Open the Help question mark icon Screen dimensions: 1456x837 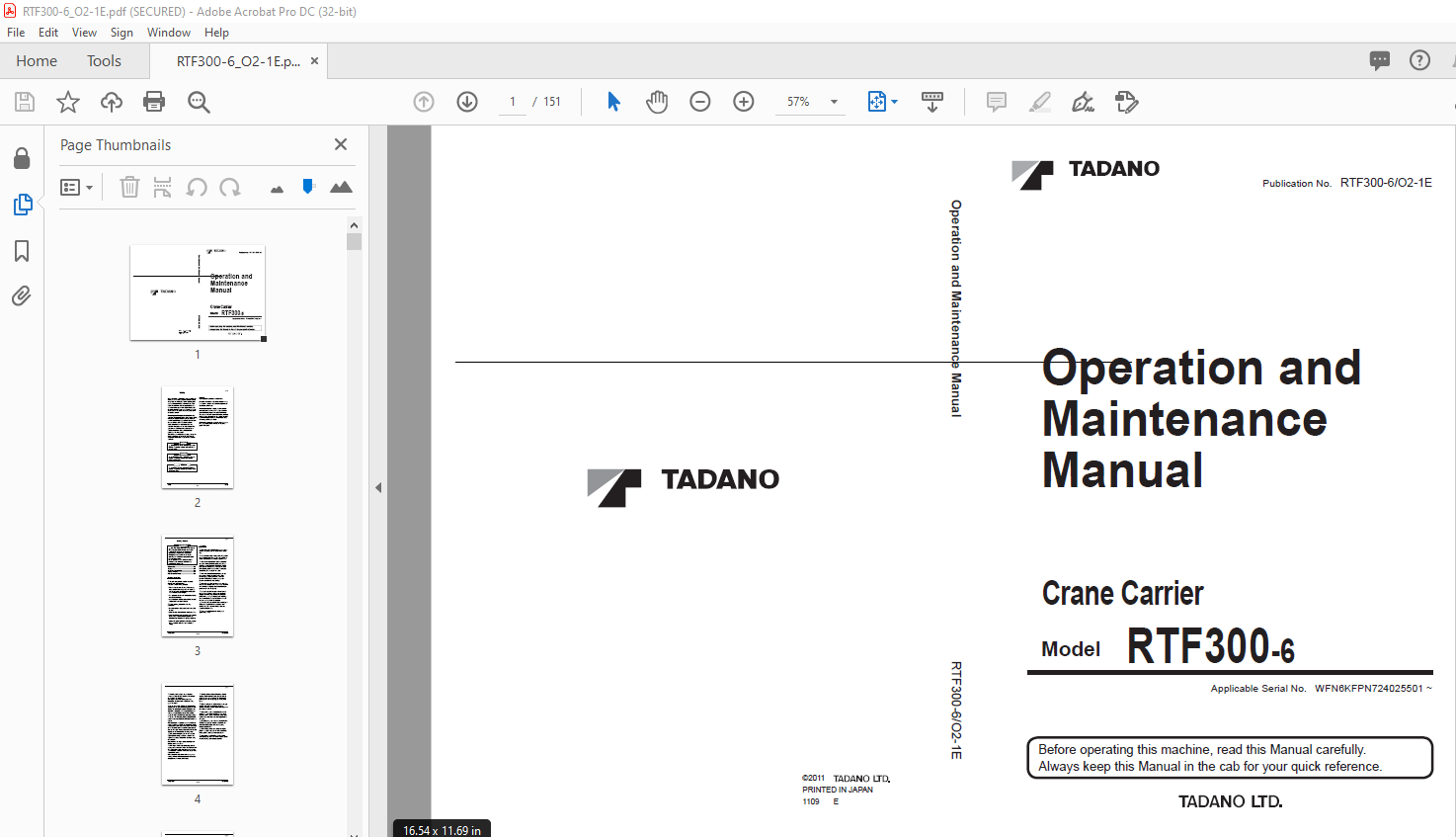1419,60
